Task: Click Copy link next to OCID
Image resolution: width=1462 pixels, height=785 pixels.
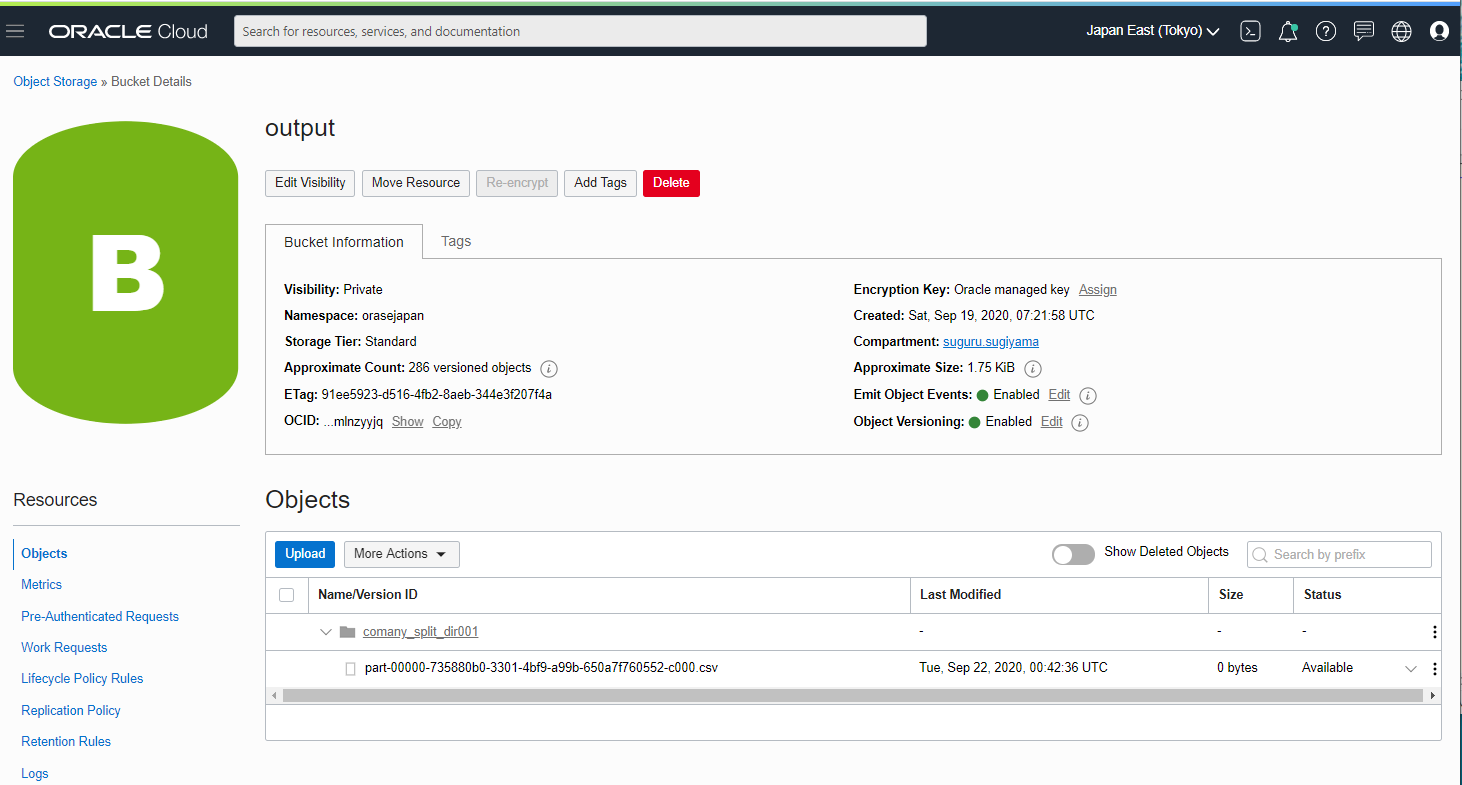Action: pos(447,422)
